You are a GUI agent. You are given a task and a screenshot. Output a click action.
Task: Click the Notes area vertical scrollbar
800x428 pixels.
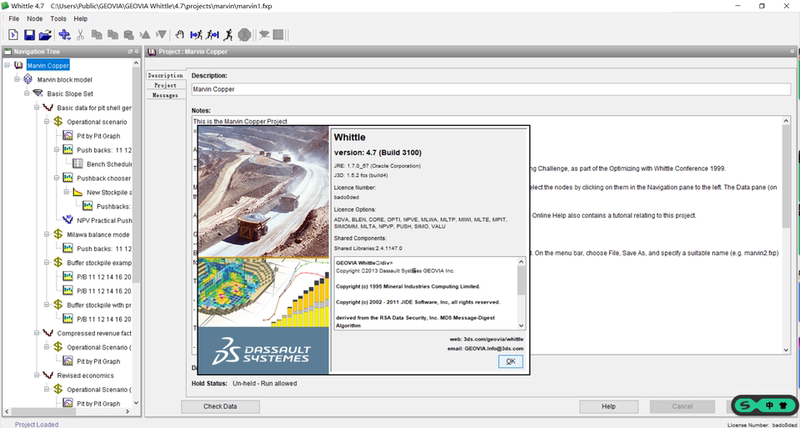(786, 235)
